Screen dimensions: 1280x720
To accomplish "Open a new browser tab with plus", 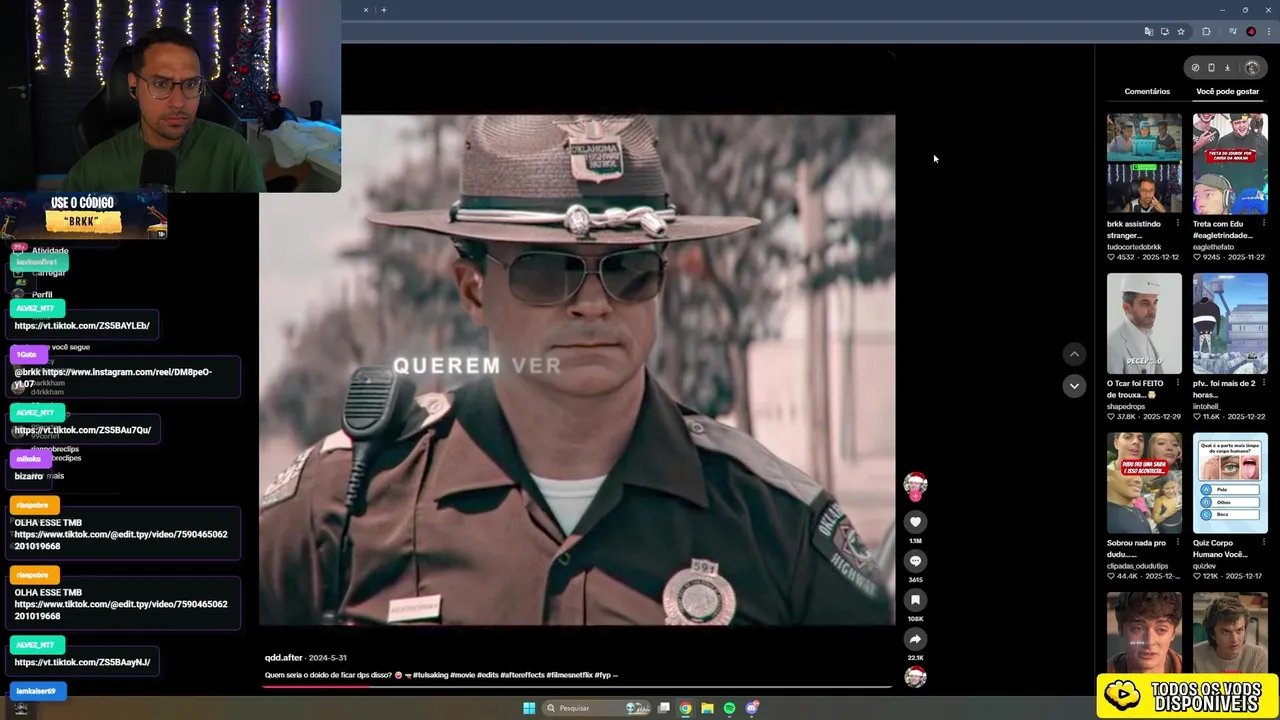I will pos(384,10).
